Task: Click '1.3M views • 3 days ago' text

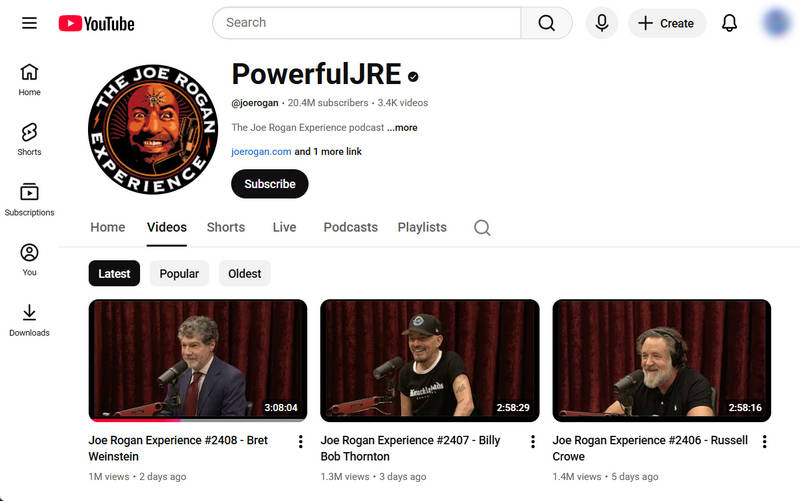Action: 373,477
